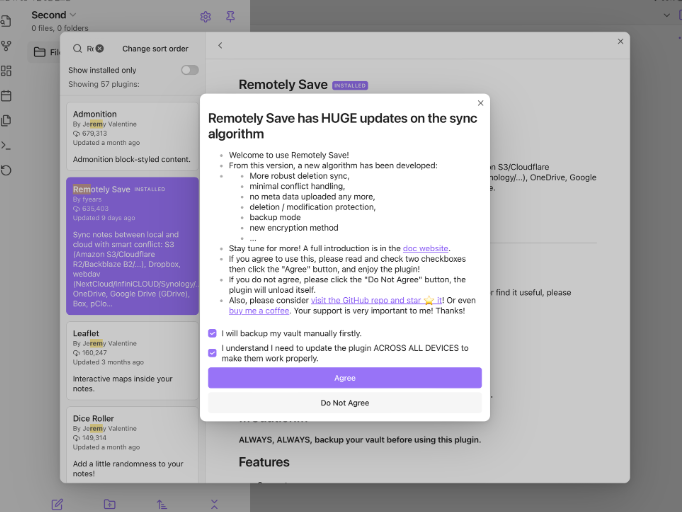Select the Leaflet plugin card
Image resolution: width=682 pixels, height=512 pixels.
click(x=132, y=361)
